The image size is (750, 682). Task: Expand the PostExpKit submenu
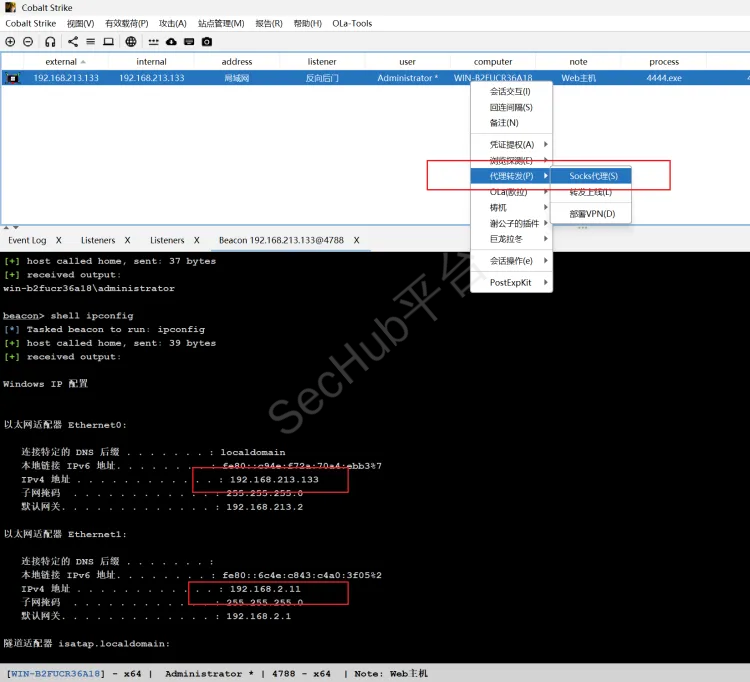[x=511, y=283]
